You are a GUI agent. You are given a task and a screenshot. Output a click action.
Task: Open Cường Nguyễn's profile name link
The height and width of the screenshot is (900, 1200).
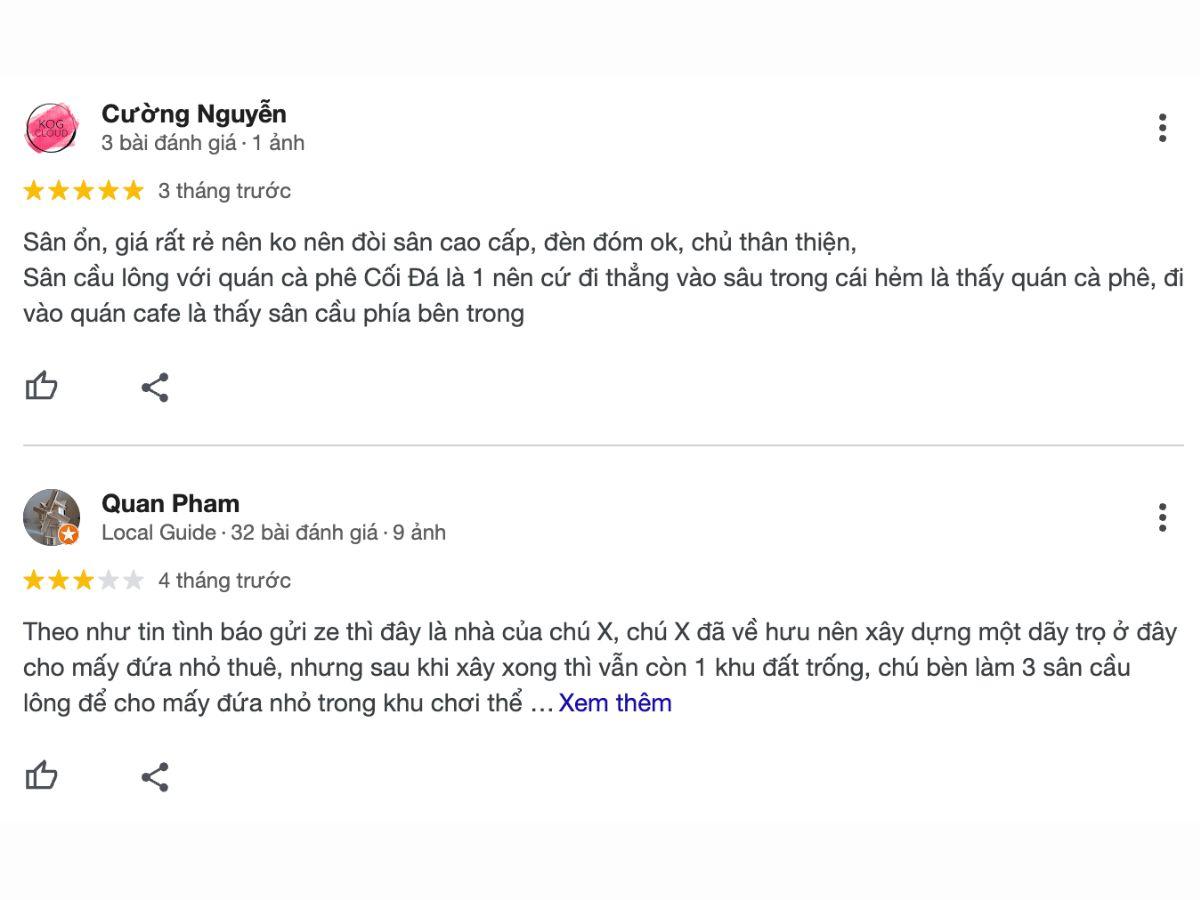(193, 113)
